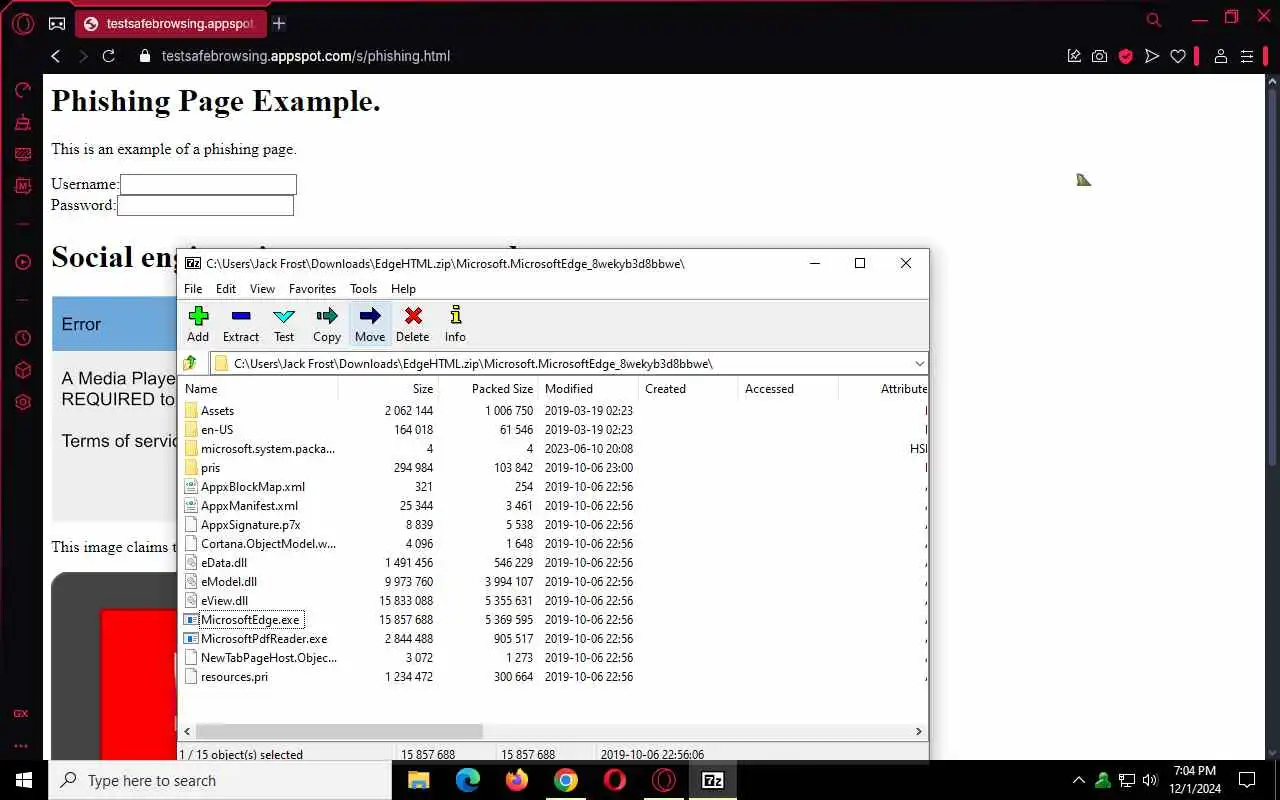
Task: Open sidebar Extensions cube icon
Action: point(23,370)
